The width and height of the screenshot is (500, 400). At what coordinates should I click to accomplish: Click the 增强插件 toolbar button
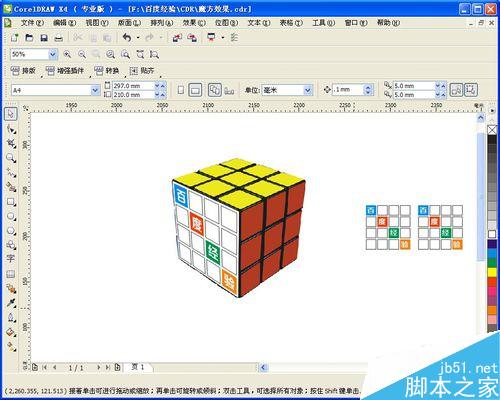pos(65,71)
